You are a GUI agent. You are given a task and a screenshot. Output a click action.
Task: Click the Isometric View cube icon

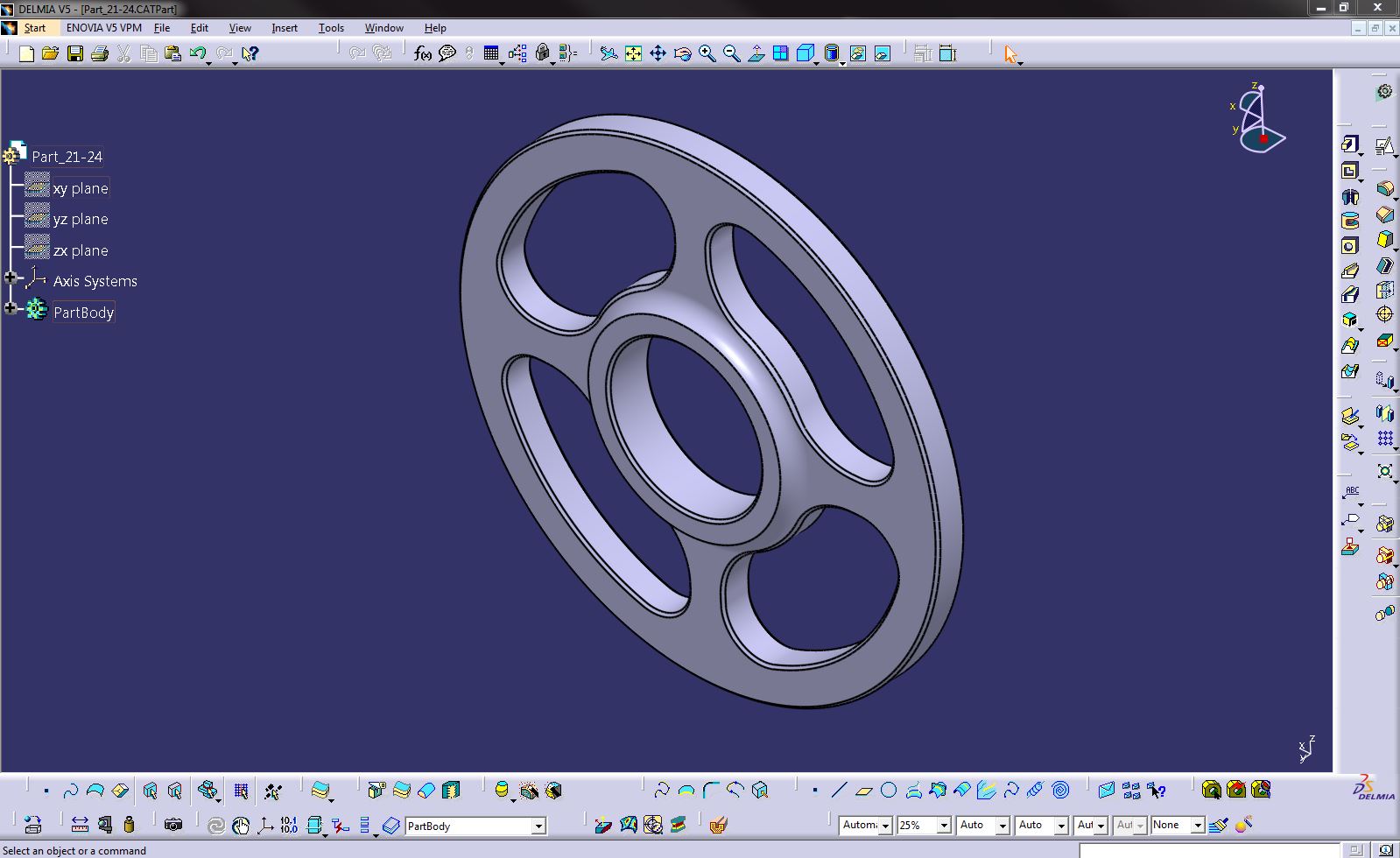point(805,53)
